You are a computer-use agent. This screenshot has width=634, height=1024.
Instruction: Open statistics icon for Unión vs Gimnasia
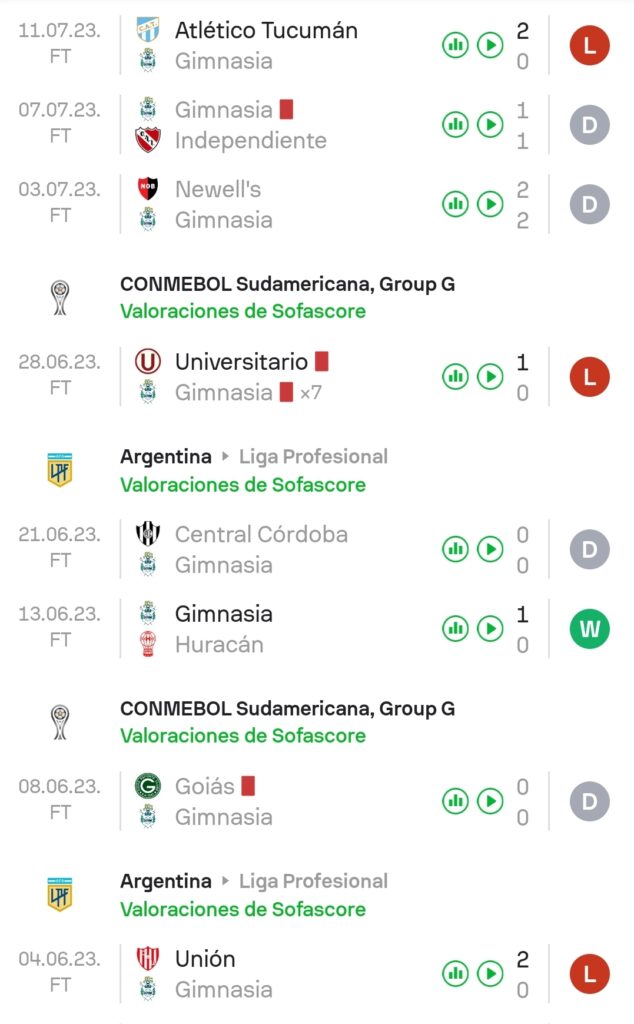tap(456, 973)
